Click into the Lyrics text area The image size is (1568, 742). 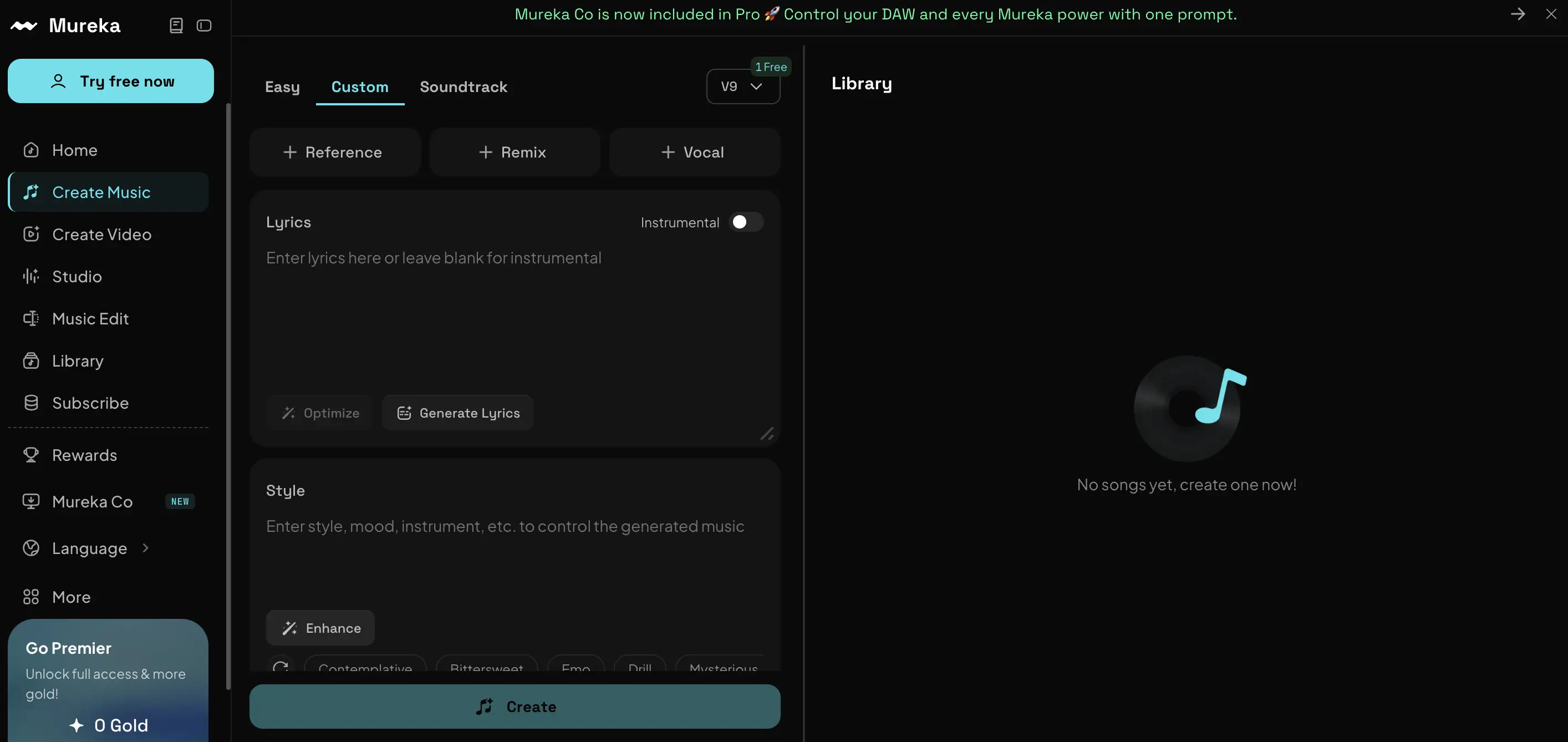tap(515, 317)
